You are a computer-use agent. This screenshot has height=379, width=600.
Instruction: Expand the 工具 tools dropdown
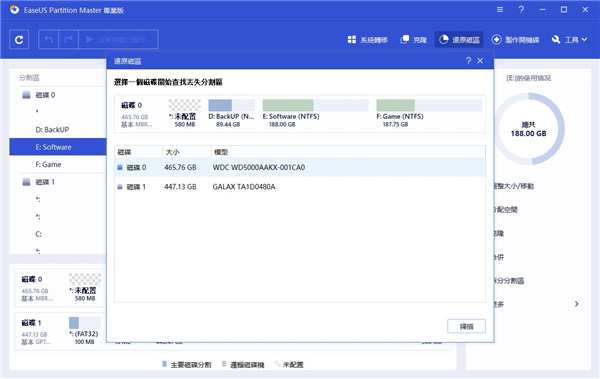569,40
